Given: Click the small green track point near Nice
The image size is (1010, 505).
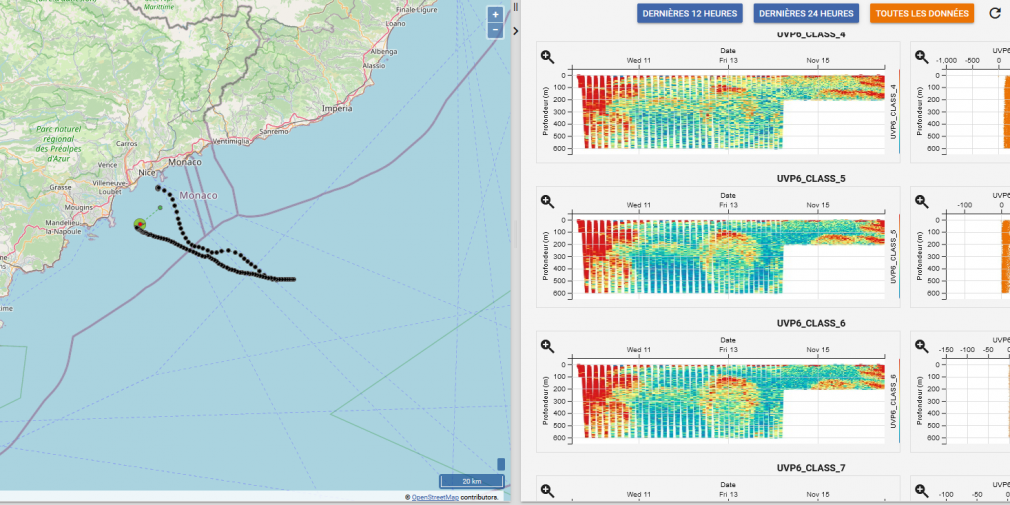Looking at the screenshot, I should pyautogui.click(x=160, y=207).
